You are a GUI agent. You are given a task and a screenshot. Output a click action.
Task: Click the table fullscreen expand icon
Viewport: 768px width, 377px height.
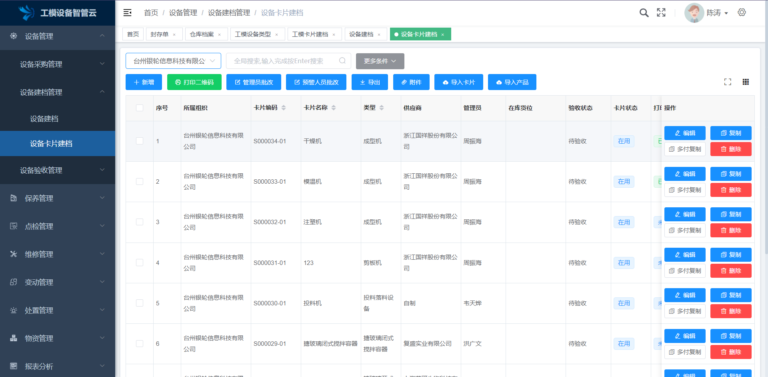(727, 82)
